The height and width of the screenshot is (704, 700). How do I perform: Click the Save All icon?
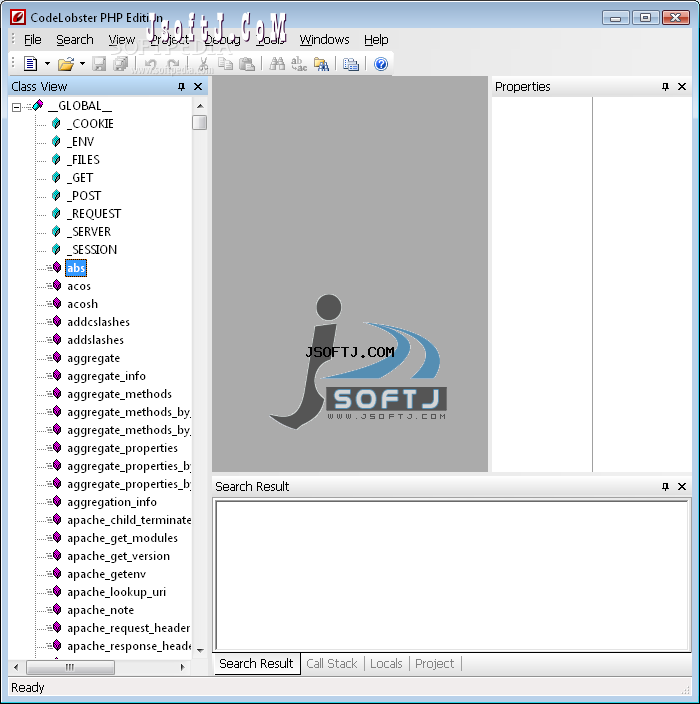tap(120, 64)
